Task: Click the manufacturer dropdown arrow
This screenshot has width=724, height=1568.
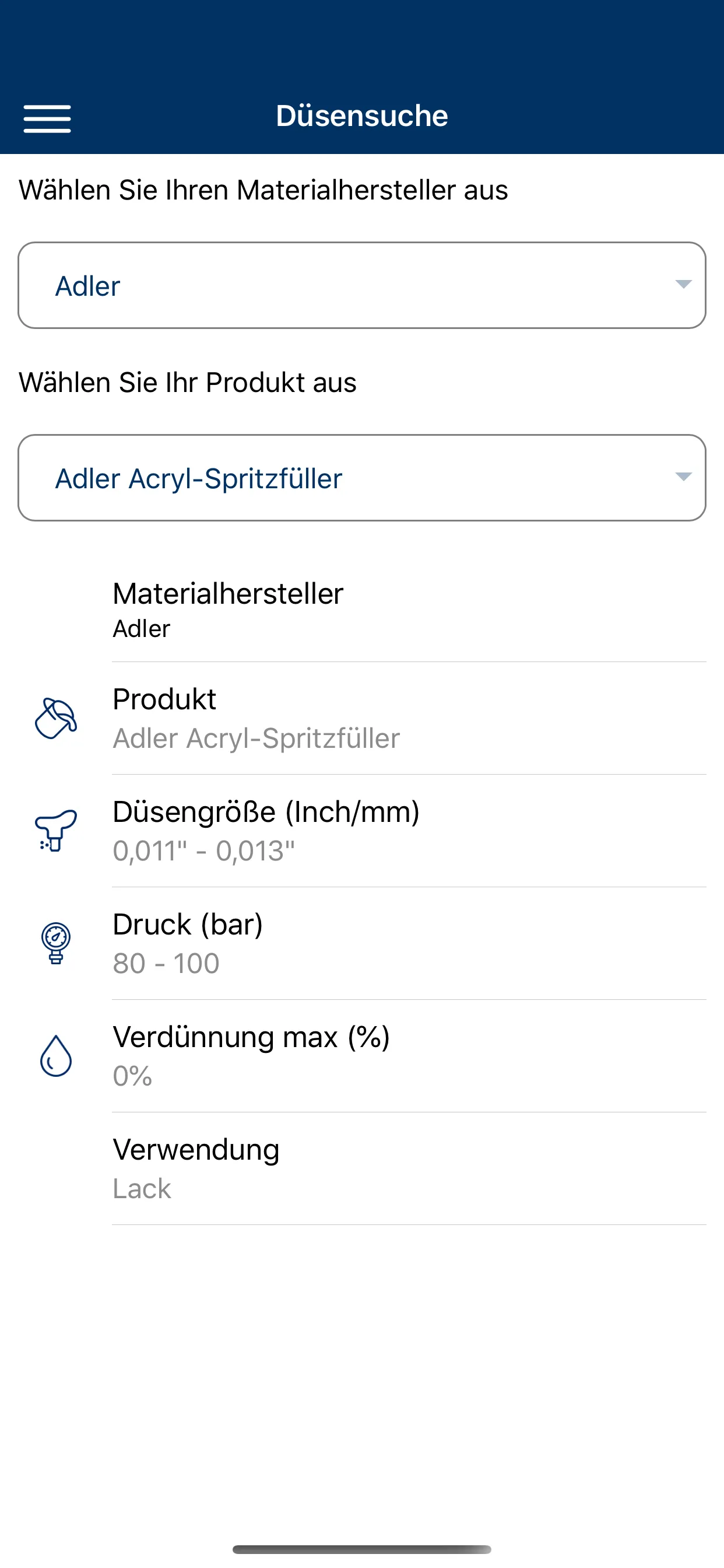Action: click(x=683, y=284)
